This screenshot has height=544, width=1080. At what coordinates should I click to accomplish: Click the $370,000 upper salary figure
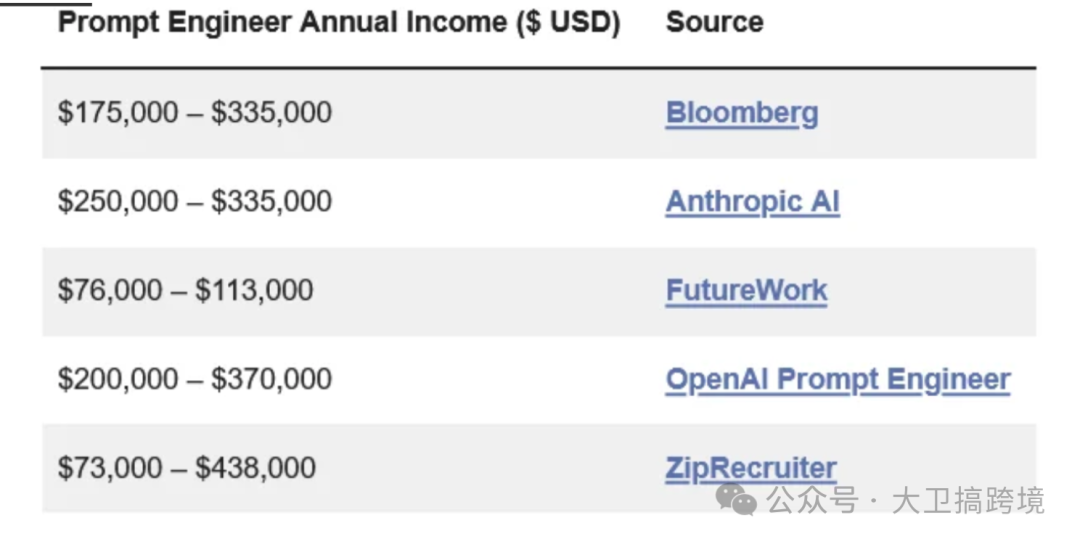tap(271, 379)
